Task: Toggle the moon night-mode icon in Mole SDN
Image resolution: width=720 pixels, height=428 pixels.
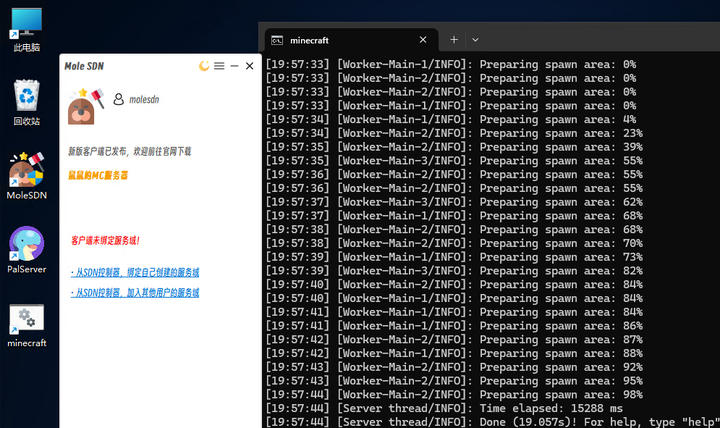Action: pyautogui.click(x=204, y=66)
